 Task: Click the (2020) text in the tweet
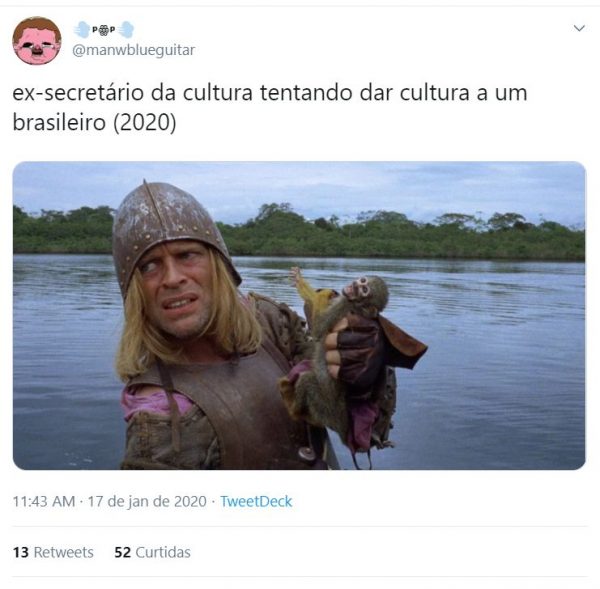tap(145, 123)
